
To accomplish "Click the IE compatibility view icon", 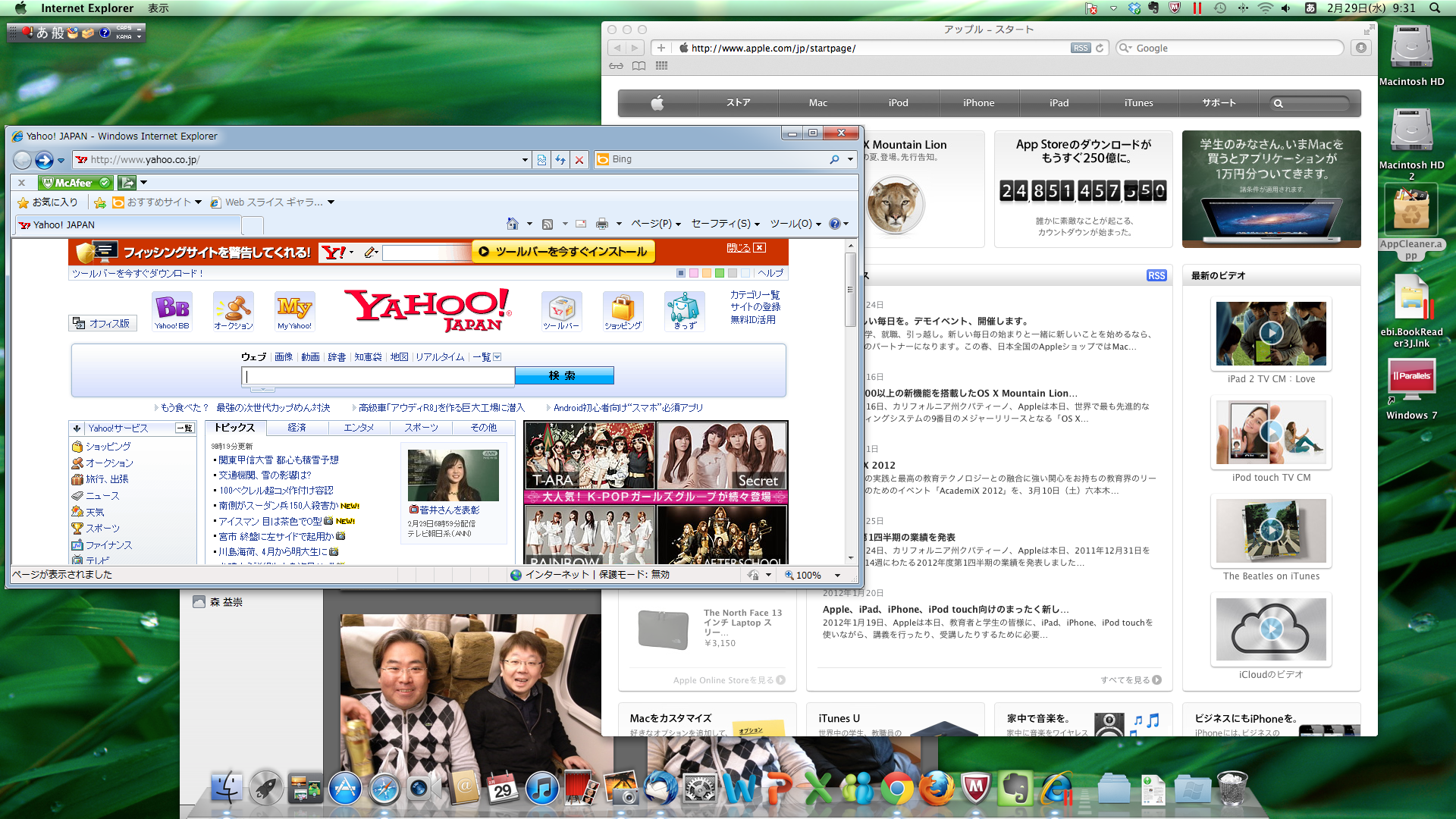I will [x=541, y=160].
